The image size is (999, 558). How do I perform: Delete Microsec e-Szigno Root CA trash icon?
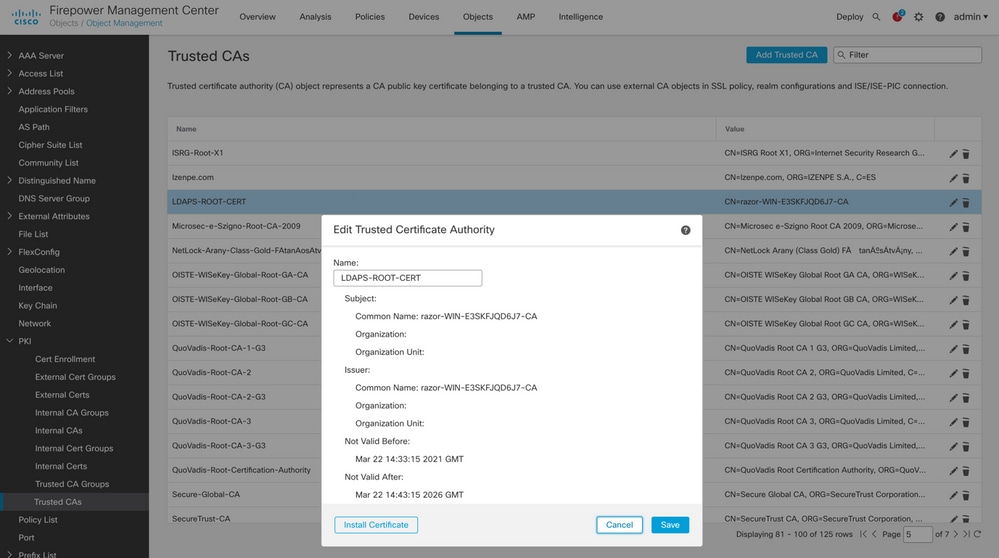(966, 227)
